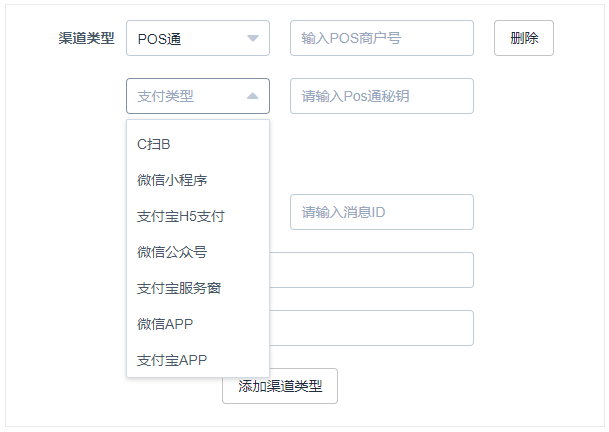Focus the 输入POS商户号 input field
609x432 pixels.
coord(382,38)
